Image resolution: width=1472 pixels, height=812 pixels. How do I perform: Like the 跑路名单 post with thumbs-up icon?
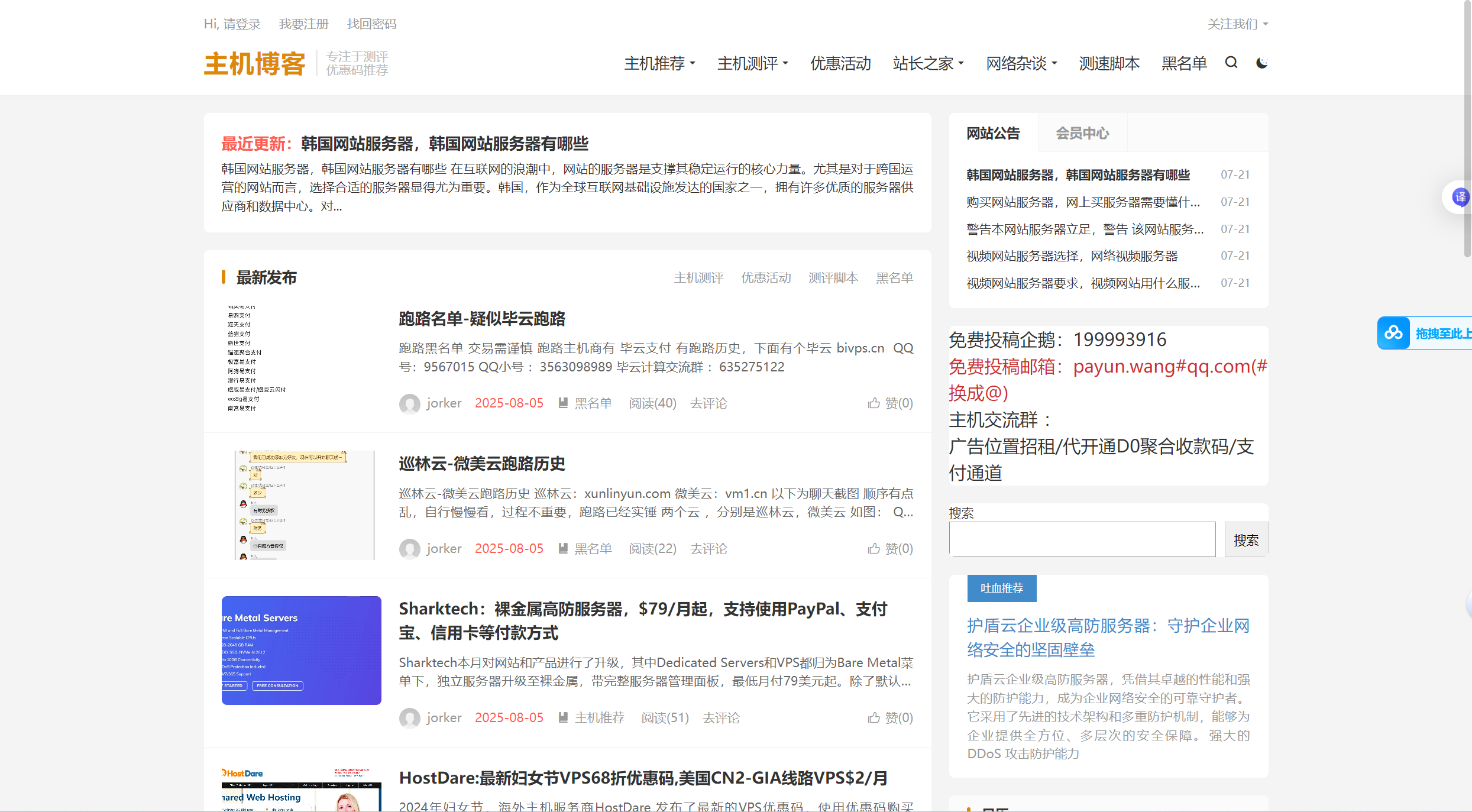point(874,403)
